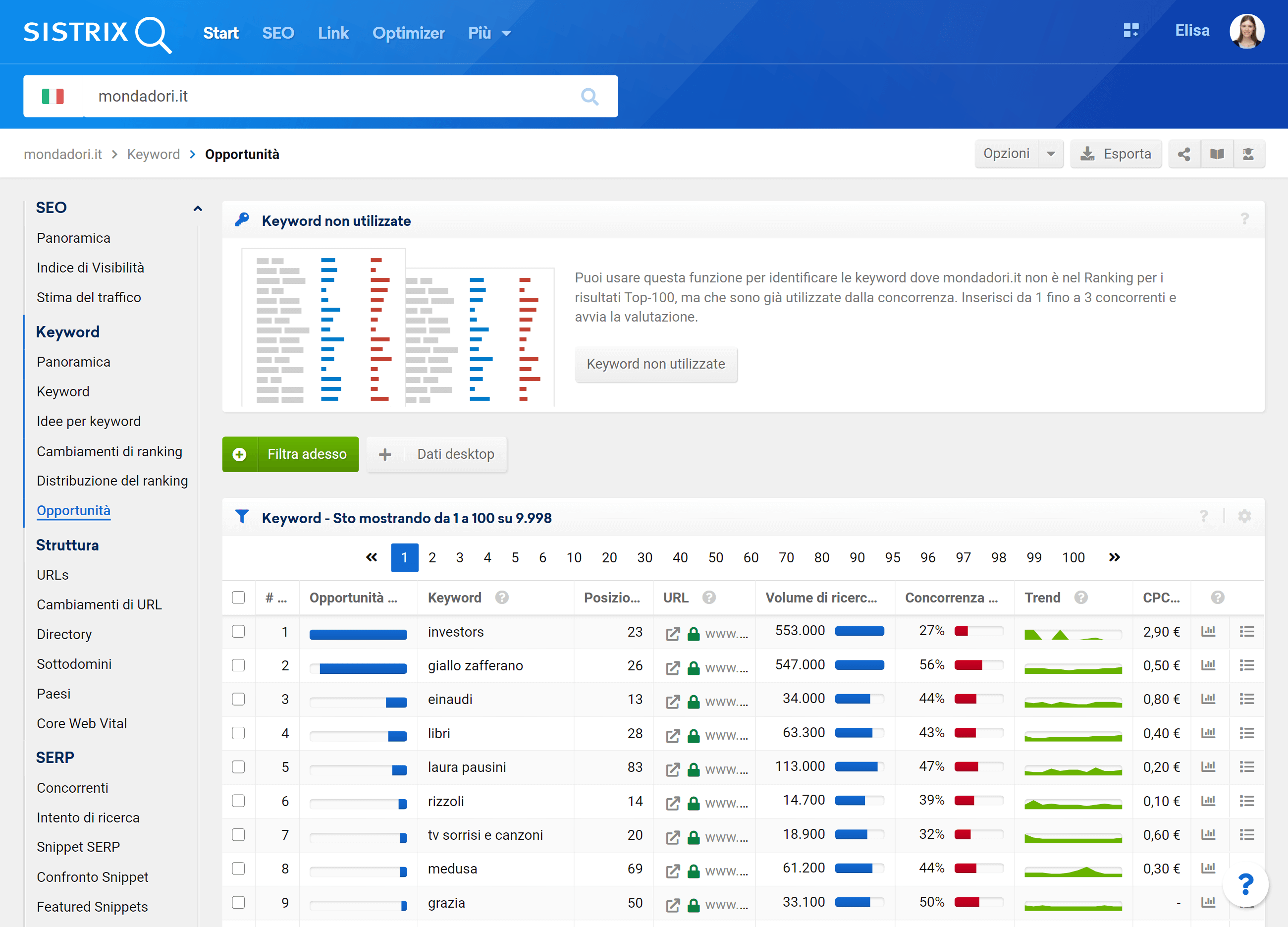Open the Link top navigation tab
Viewport: 1288px width, 927px height.
(333, 33)
